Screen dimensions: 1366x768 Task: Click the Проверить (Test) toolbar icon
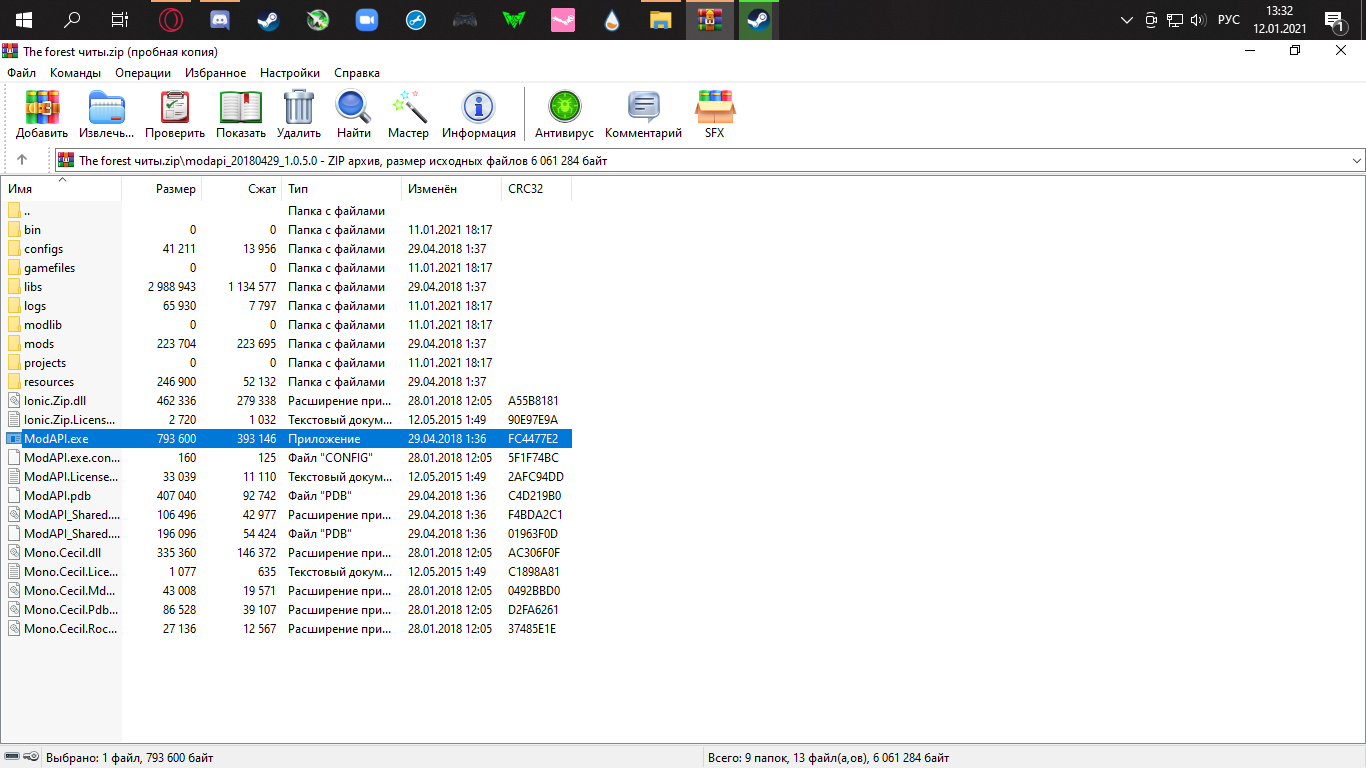tap(175, 114)
